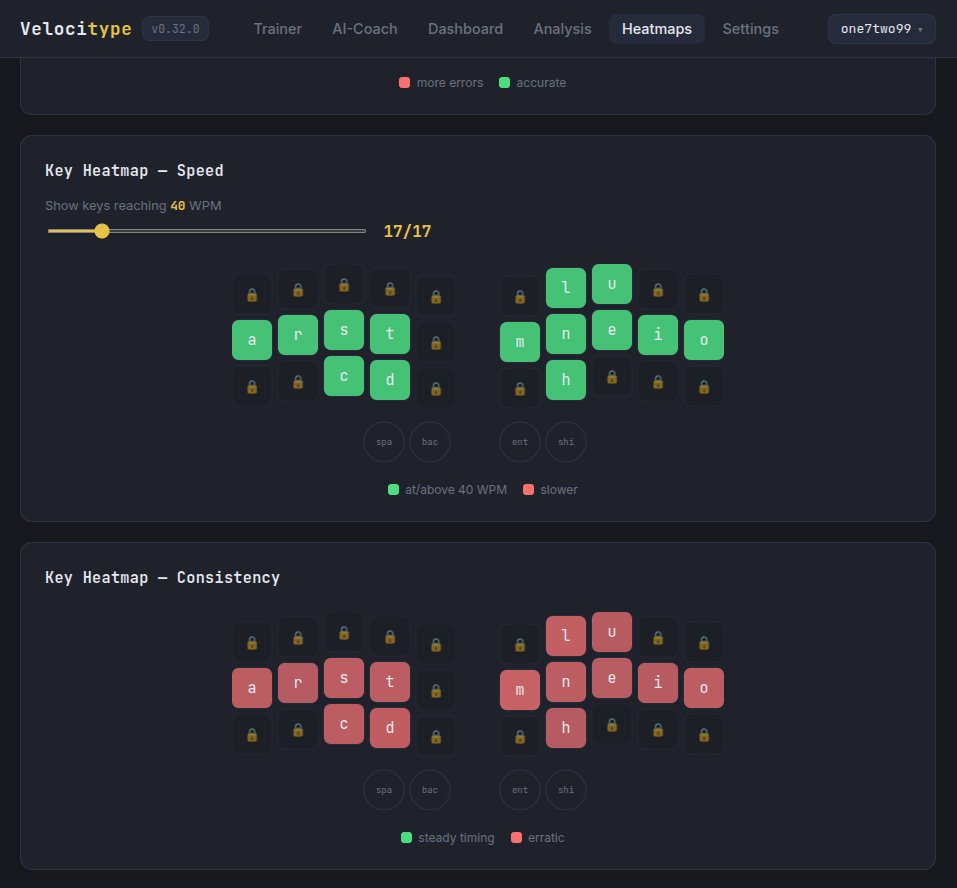Adjust the WPM threshold slider handle
The width and height of the screenshot is (957, 888).
pos(102,231)
